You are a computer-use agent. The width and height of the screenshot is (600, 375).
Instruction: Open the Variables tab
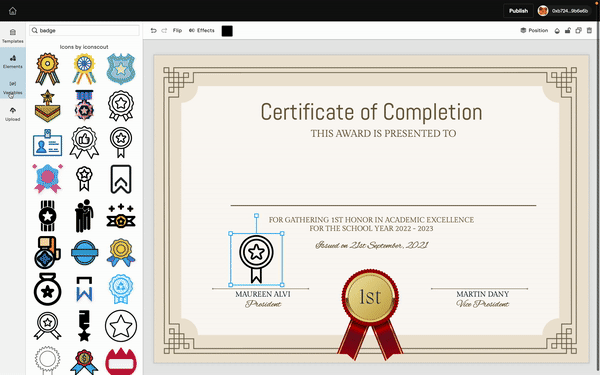coord(13,88)
